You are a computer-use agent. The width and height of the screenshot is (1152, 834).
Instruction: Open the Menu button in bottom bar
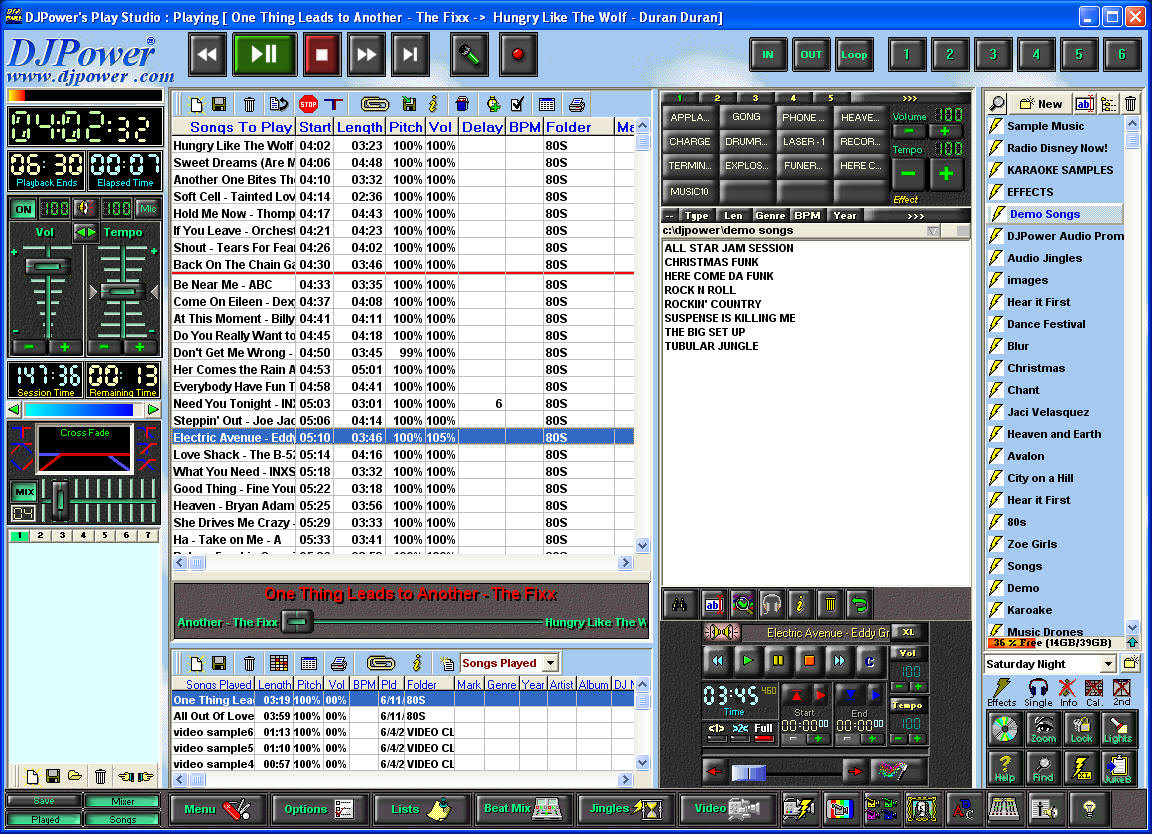pyautogui.click(x=217, y=809)
